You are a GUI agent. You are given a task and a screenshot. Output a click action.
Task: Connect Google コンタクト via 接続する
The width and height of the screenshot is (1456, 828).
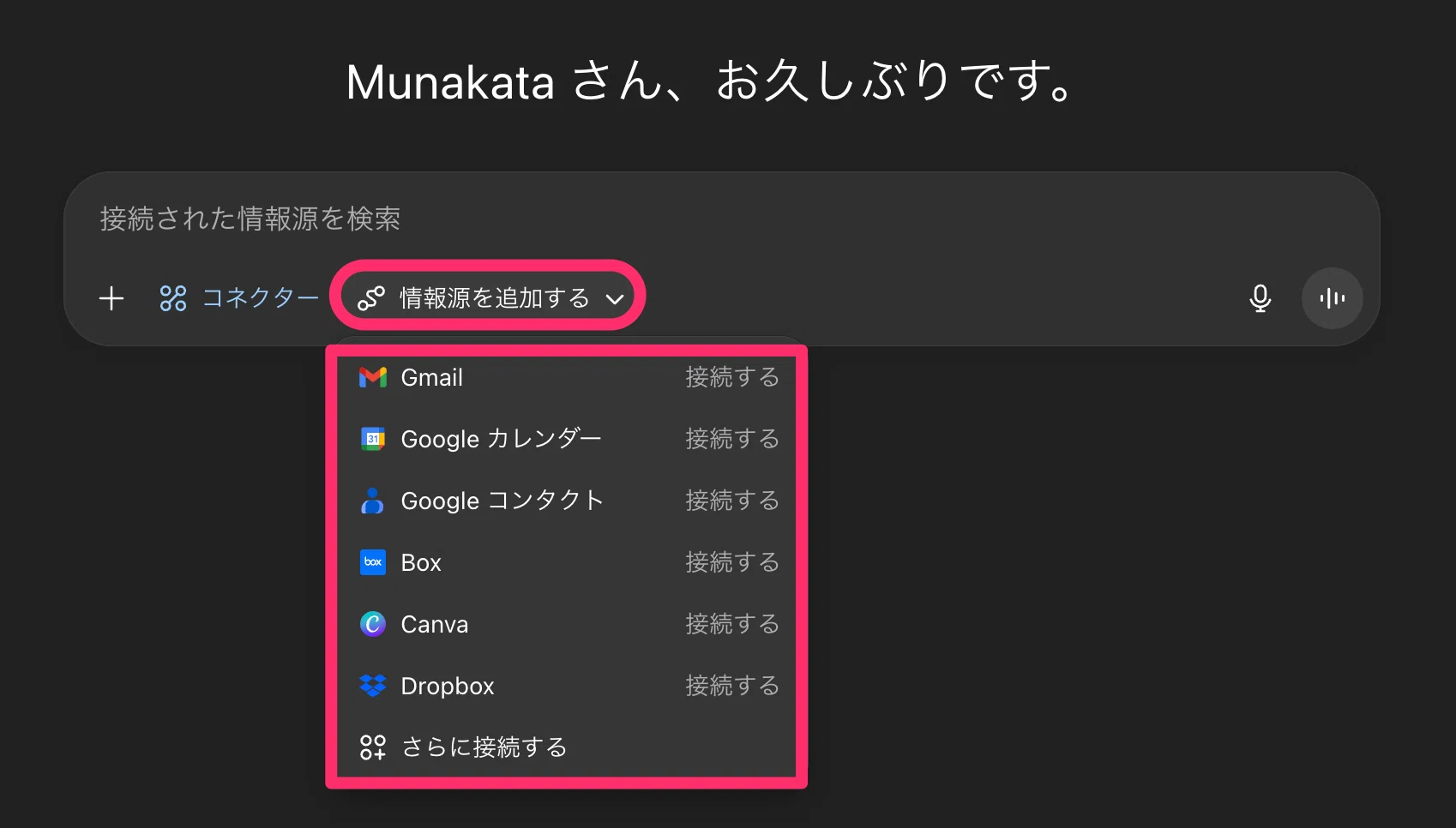tap(732, 501)
